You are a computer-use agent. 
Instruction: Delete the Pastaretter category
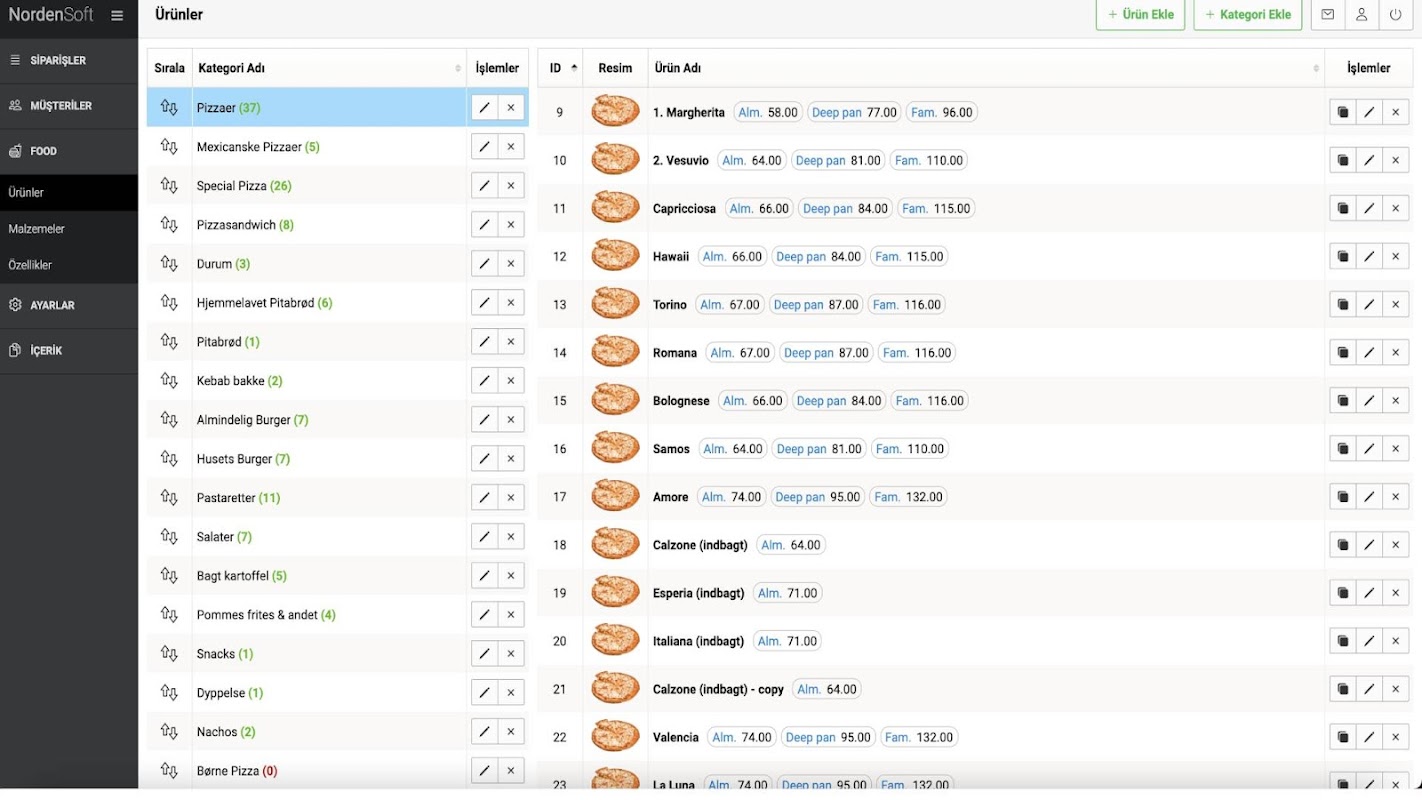511,498
